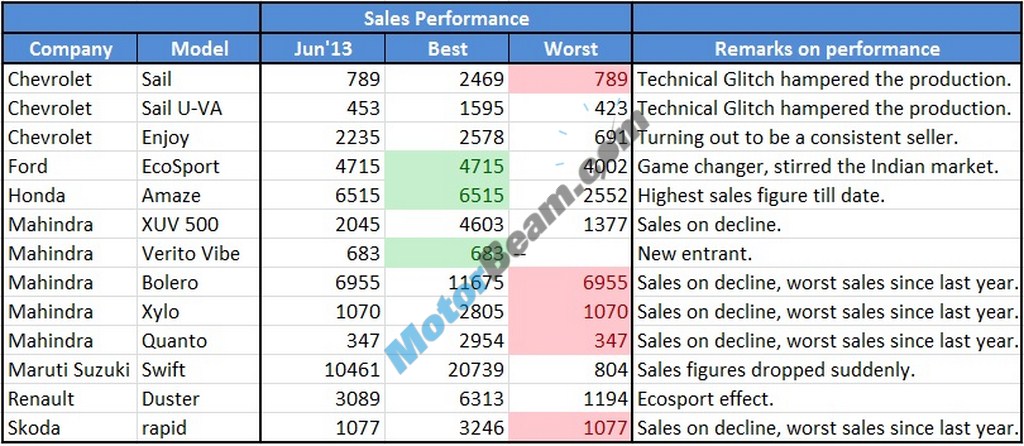Click the 'Highest sales figure till date.' remark

[x=826, y=195]
